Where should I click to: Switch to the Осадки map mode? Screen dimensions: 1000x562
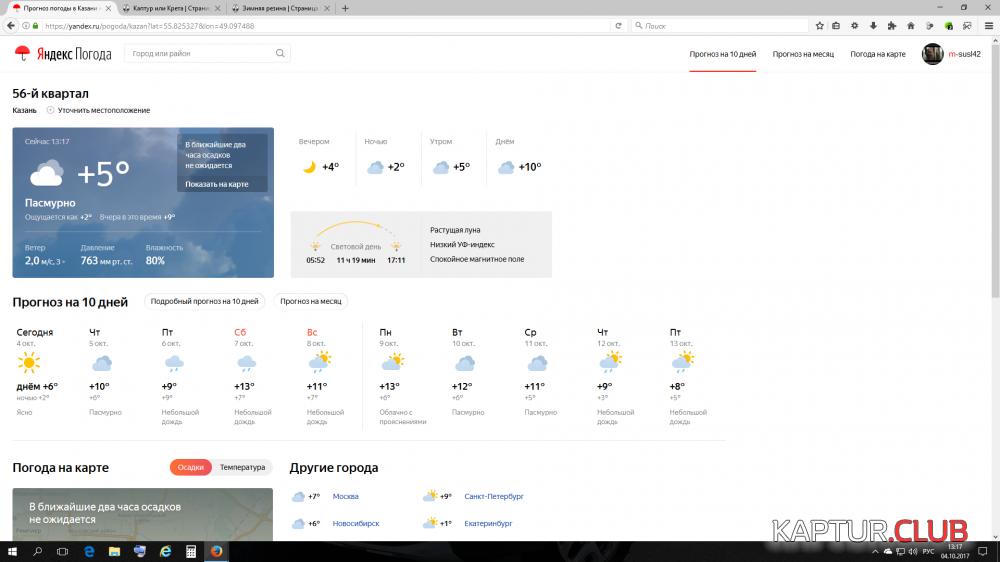(191, 468)
